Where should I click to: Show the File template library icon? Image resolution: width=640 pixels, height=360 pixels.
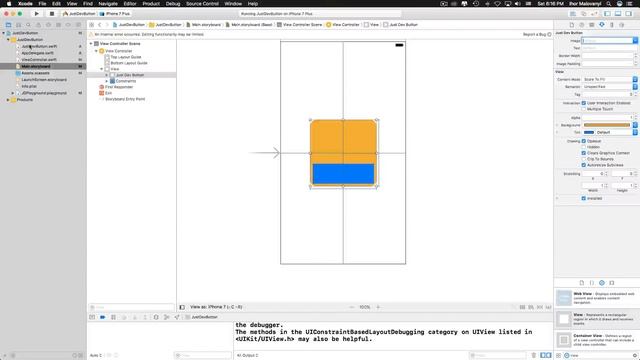tap(582, 282)
